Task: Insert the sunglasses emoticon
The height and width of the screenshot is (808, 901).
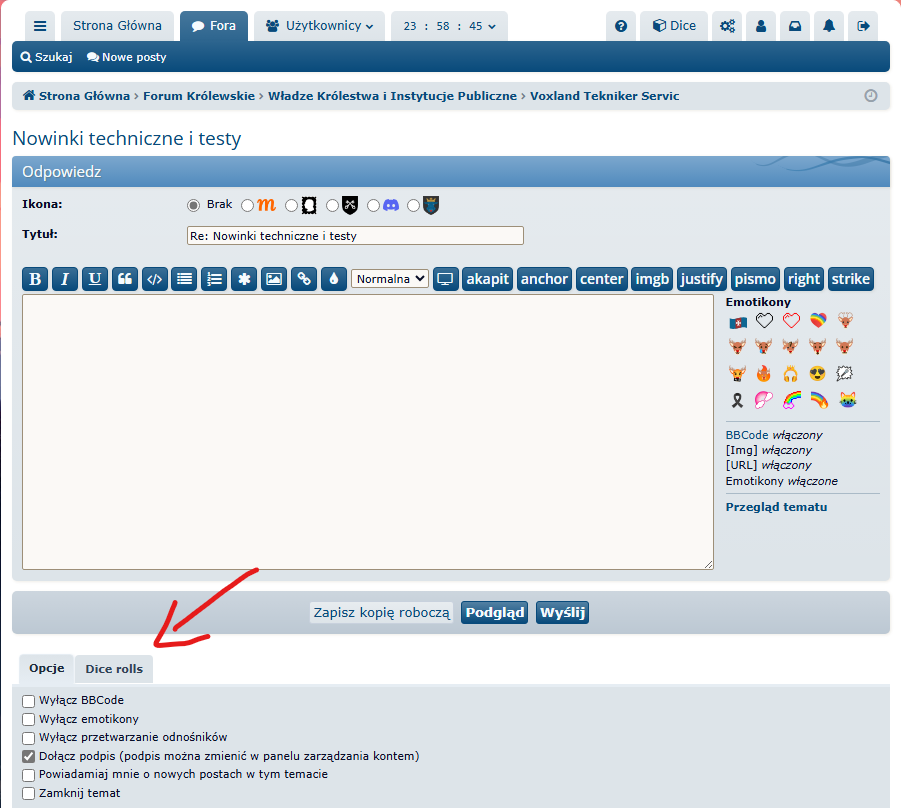Action: tap(818, 374)
